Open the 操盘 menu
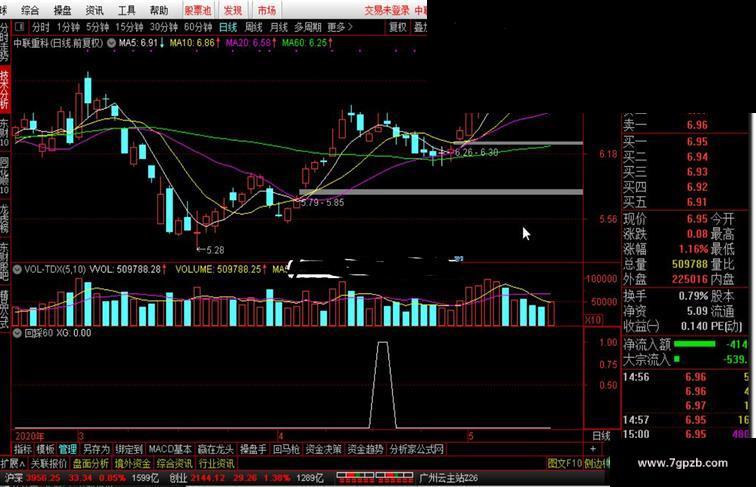Image resolution: width=756 pixels, height=487 pixels. point(62,10)
